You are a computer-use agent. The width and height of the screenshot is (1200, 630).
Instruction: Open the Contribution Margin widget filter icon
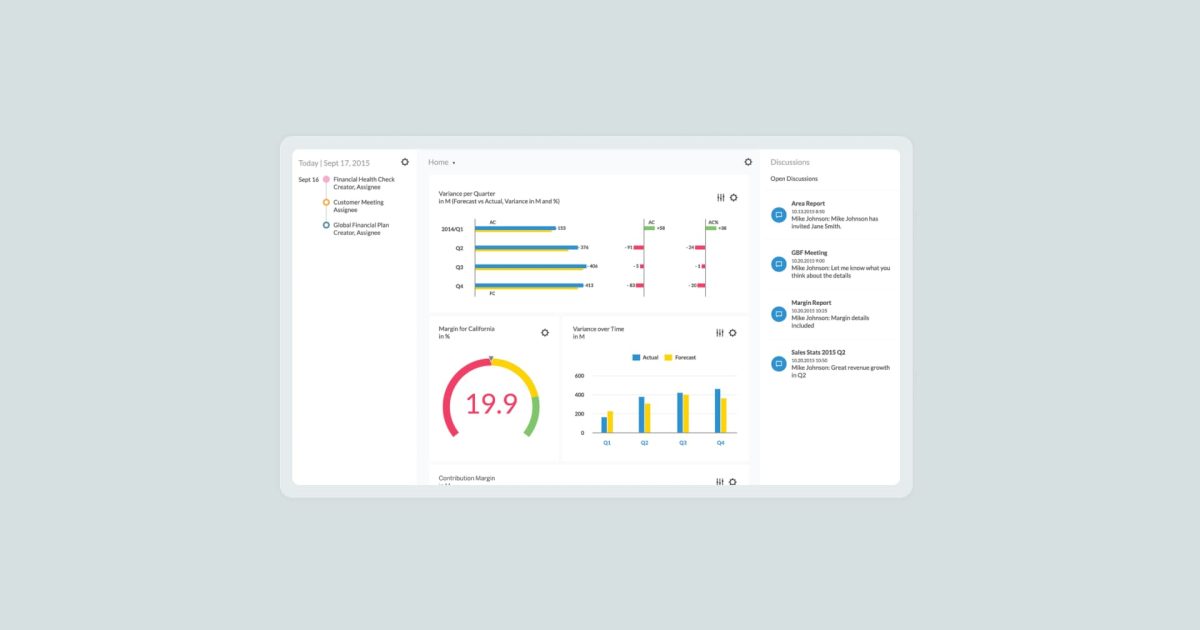click(718, 481)
